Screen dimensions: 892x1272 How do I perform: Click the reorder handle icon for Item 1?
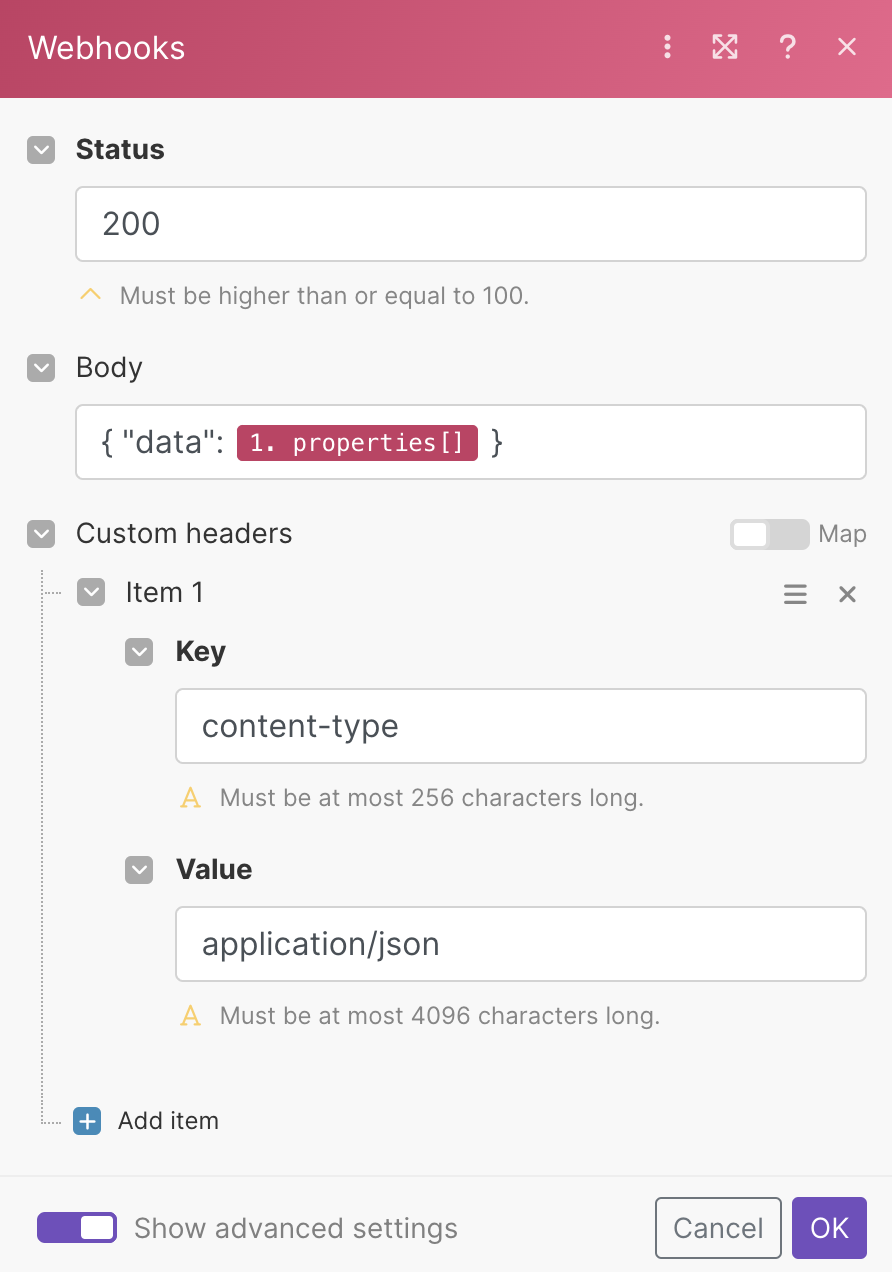pyautogui.click(x=795, y=594)
